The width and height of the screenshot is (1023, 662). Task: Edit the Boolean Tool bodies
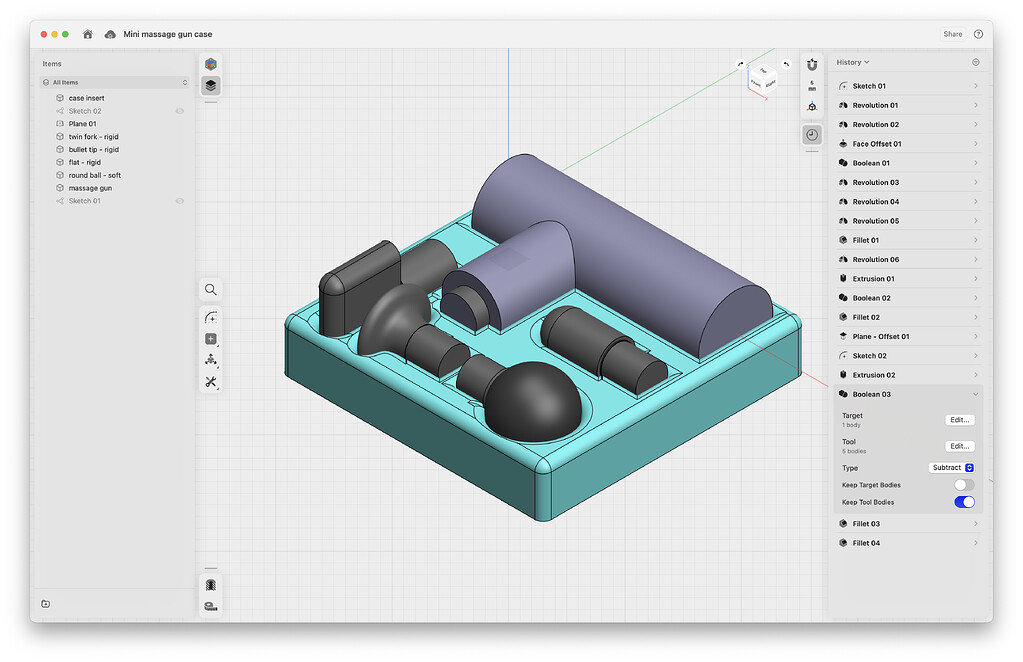pyautogui.click(x=958, y=445)
